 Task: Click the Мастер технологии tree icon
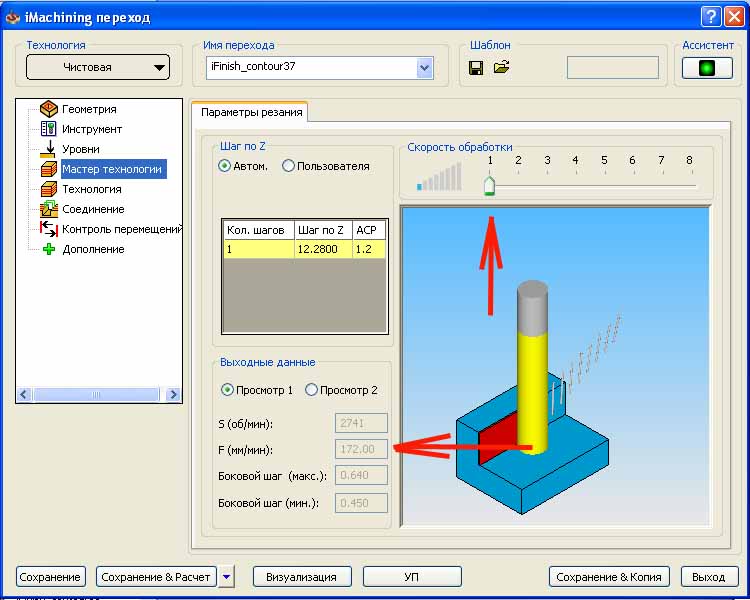point(49,169)
